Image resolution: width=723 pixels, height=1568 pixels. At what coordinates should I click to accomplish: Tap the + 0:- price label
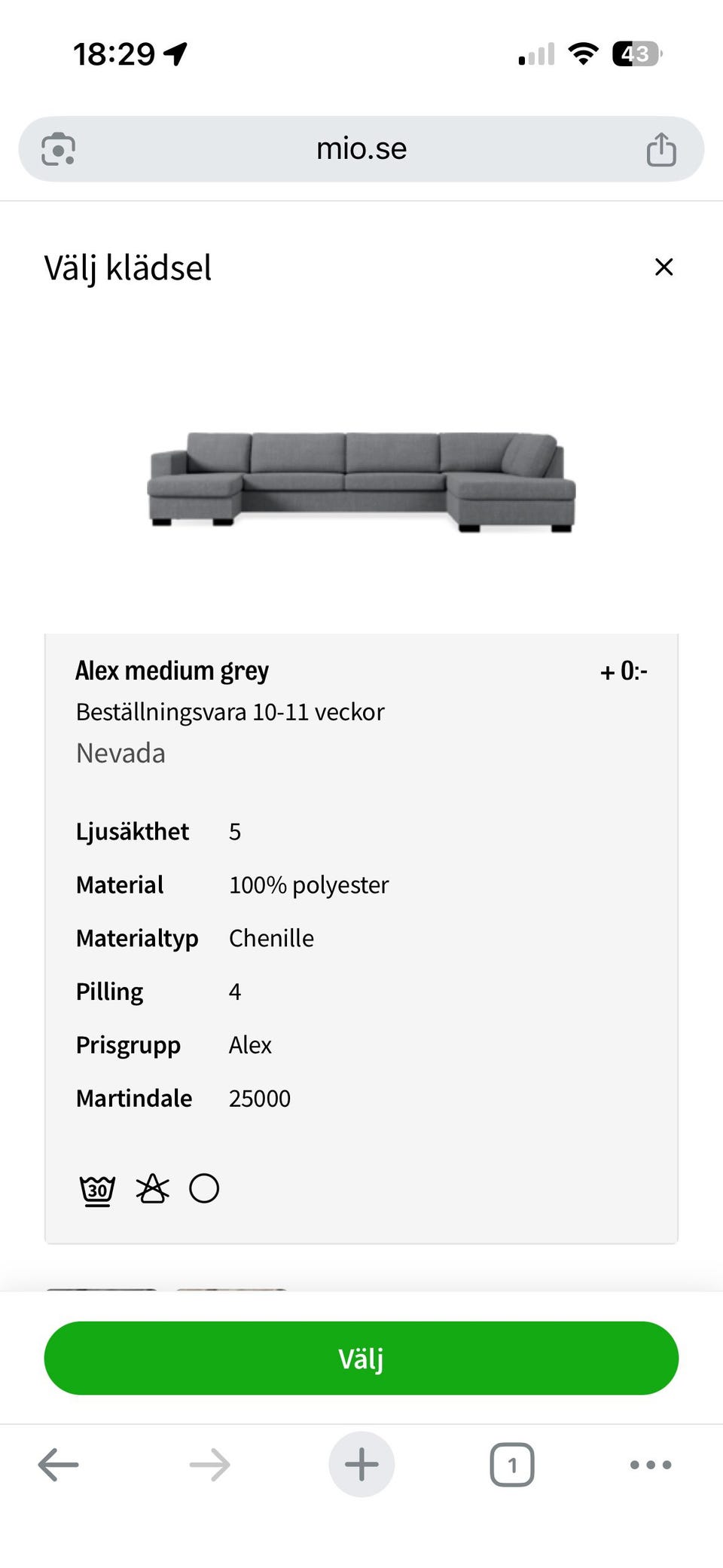[624, 671]
